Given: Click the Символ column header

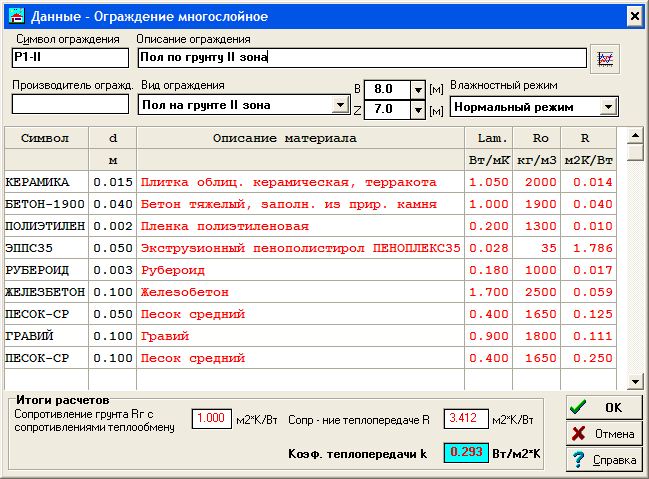Looking at the screenshot, I should (x=46, y=138).
